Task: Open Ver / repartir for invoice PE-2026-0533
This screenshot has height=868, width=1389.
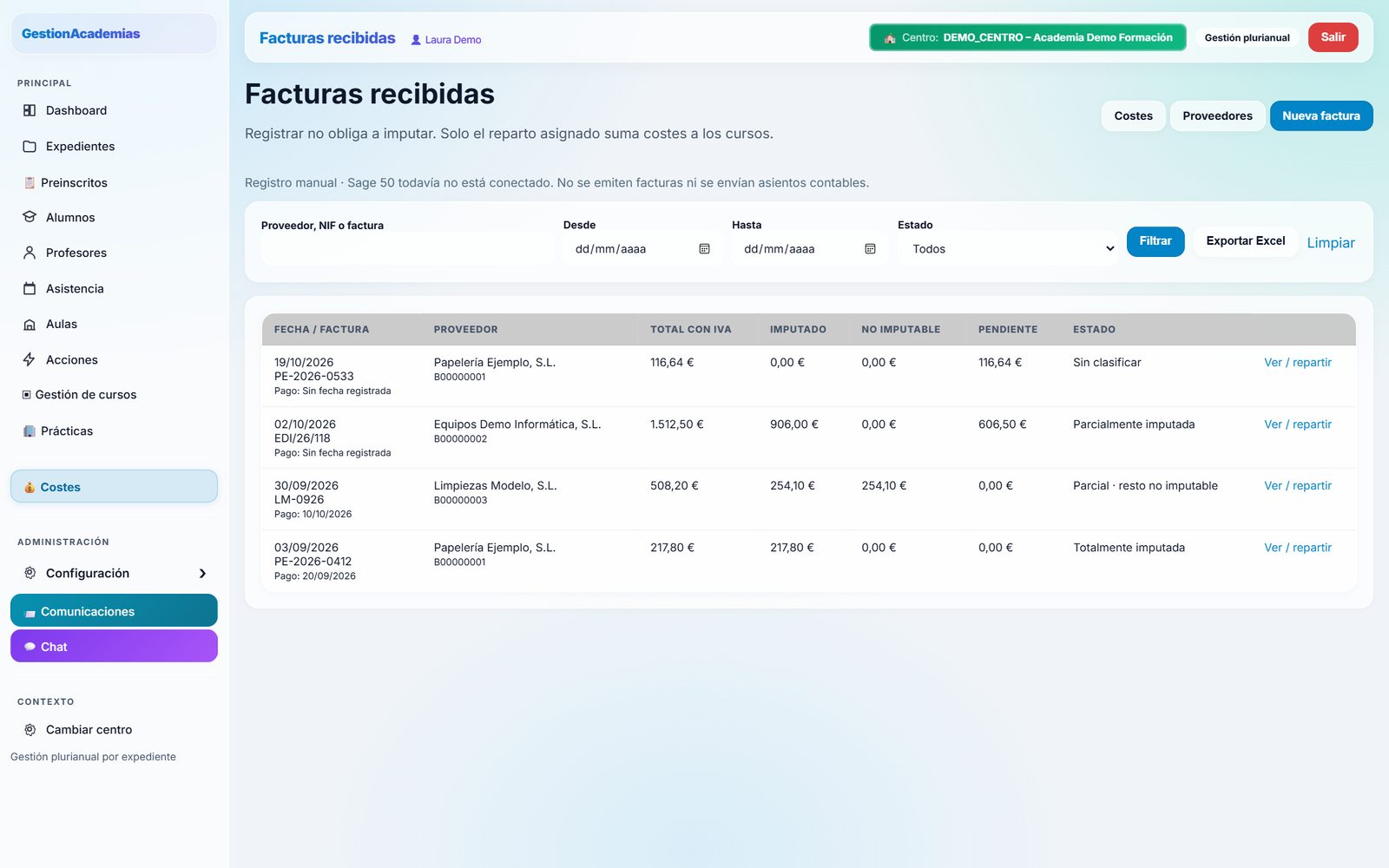Action: point(1298,362)
